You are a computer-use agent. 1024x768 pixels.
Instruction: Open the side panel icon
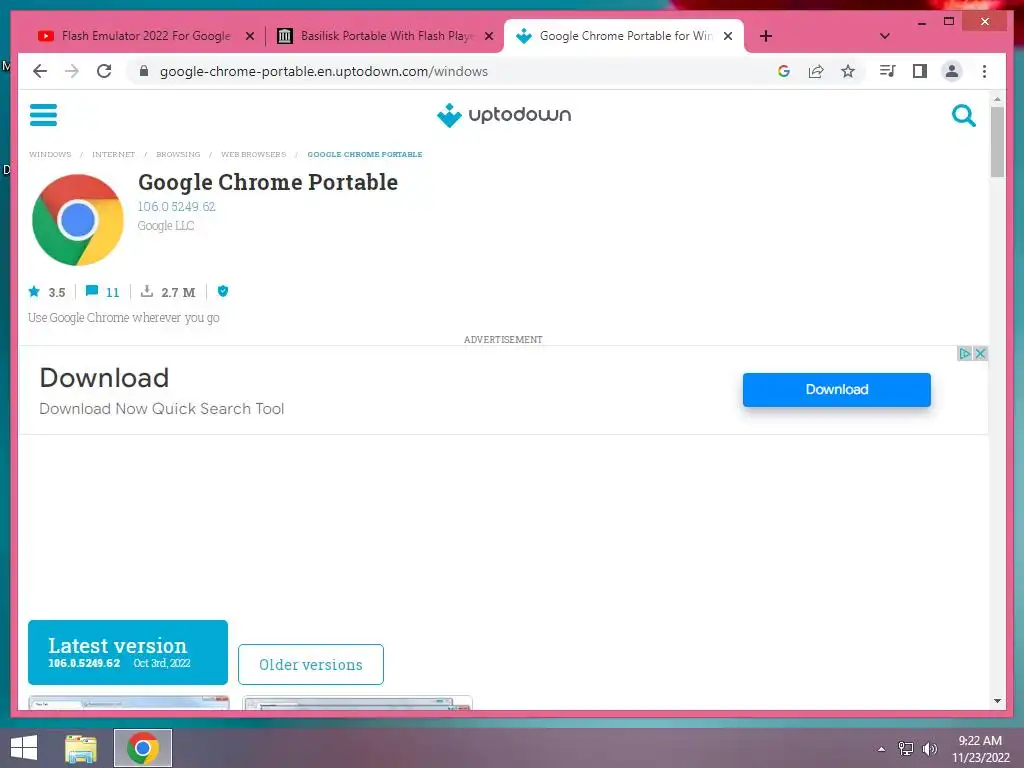coord(920,71)
